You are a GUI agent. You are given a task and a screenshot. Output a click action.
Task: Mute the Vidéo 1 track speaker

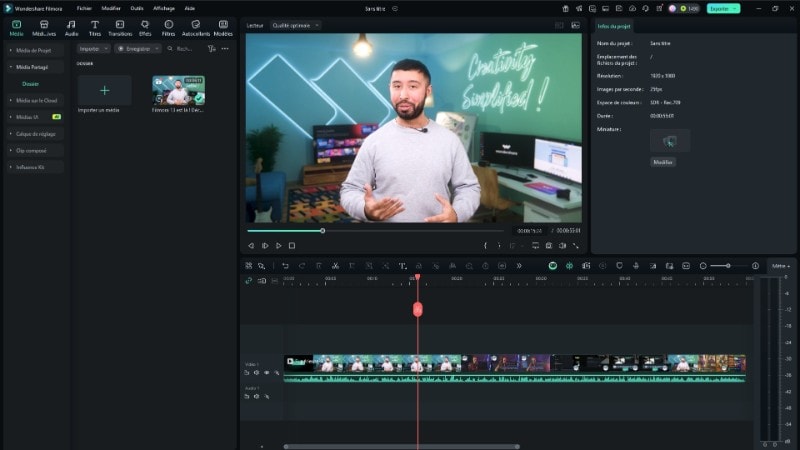[257, 373]
